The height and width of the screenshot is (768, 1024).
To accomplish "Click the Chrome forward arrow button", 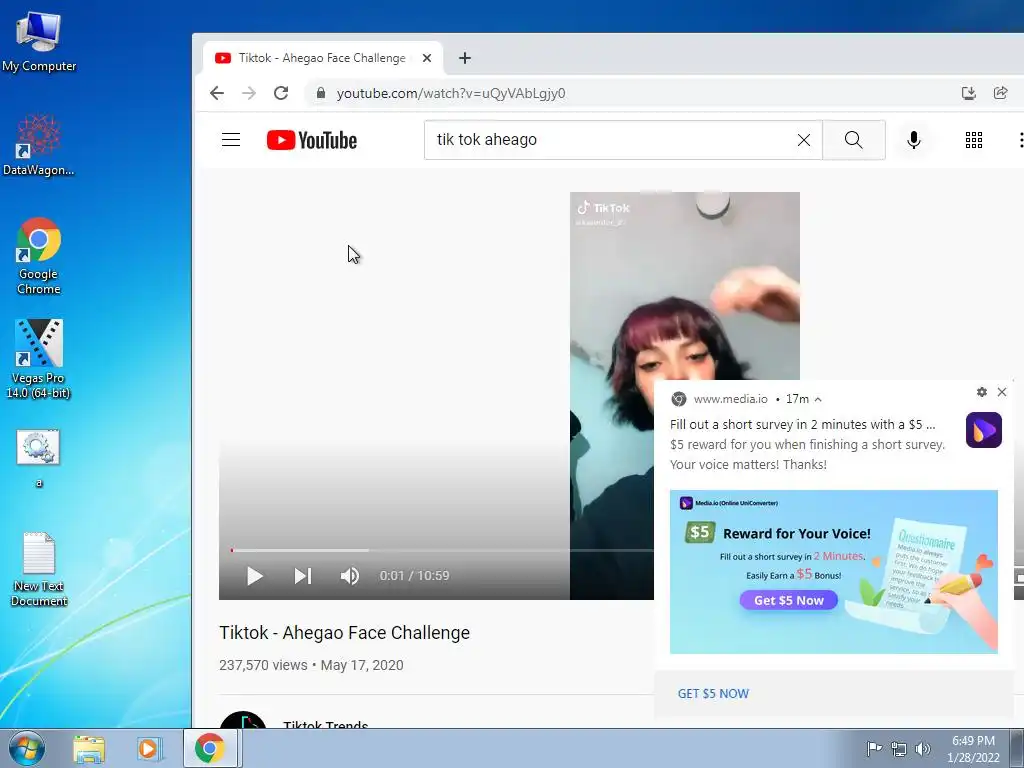I will coord(249,93).
